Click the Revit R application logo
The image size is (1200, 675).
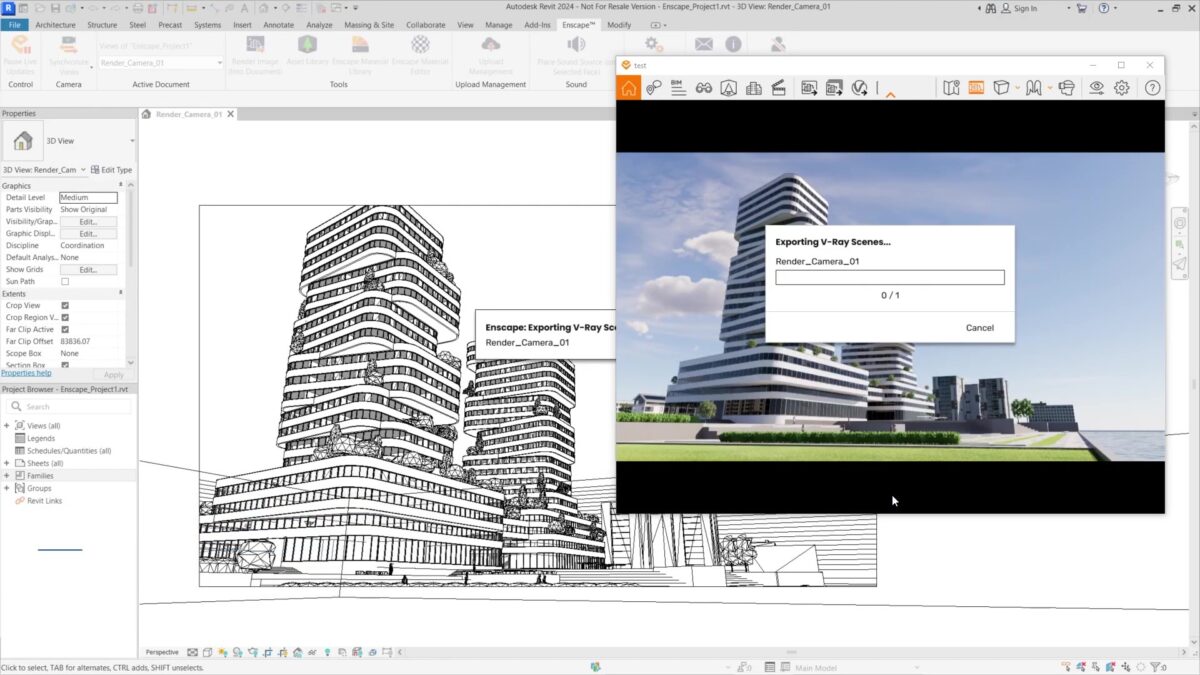[9, 8]
